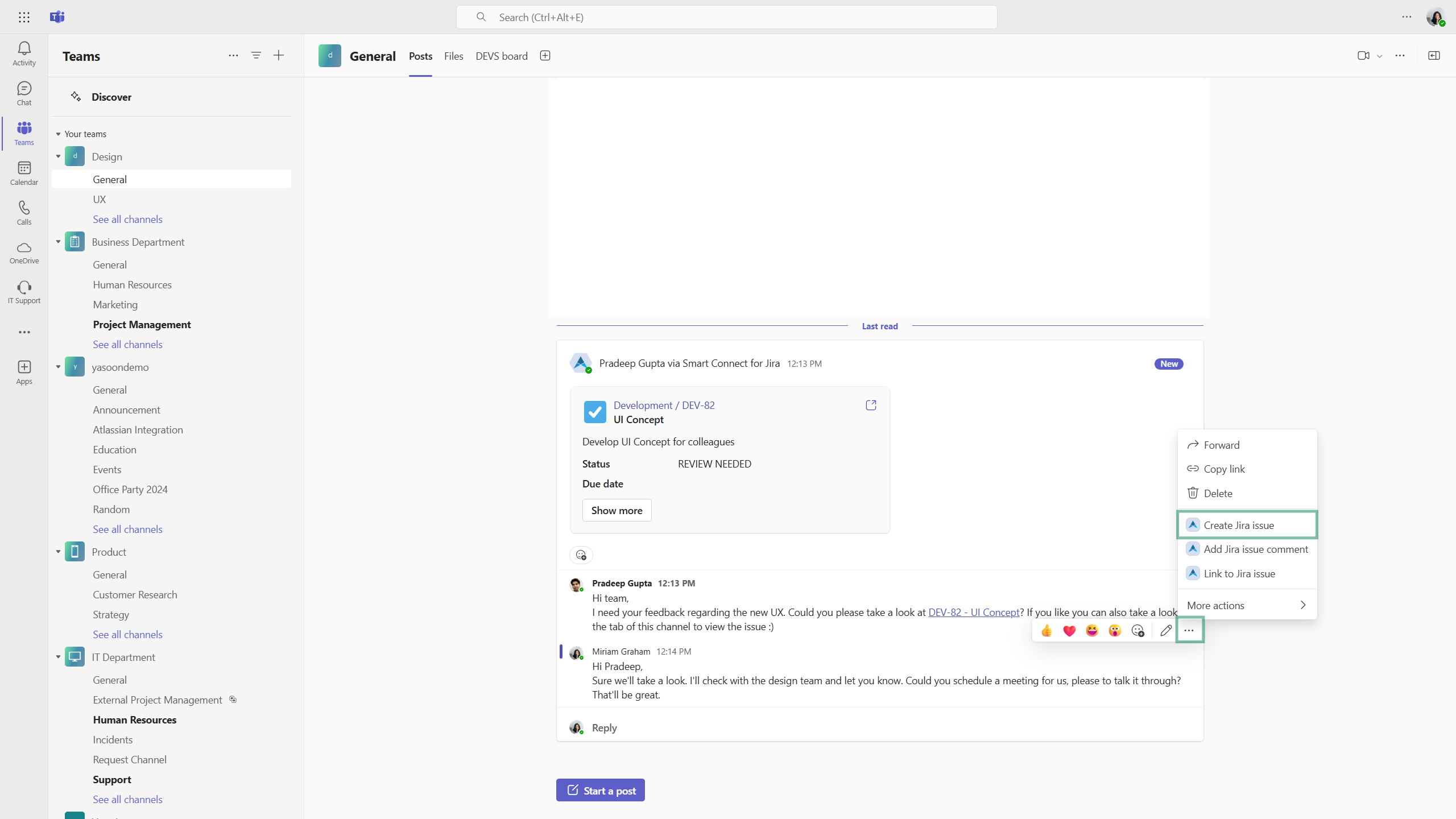Image resolution: width=1456 pixels, height=819 pixels.
Task: React with thumbs up emoji
Action: pos(1046,630)
